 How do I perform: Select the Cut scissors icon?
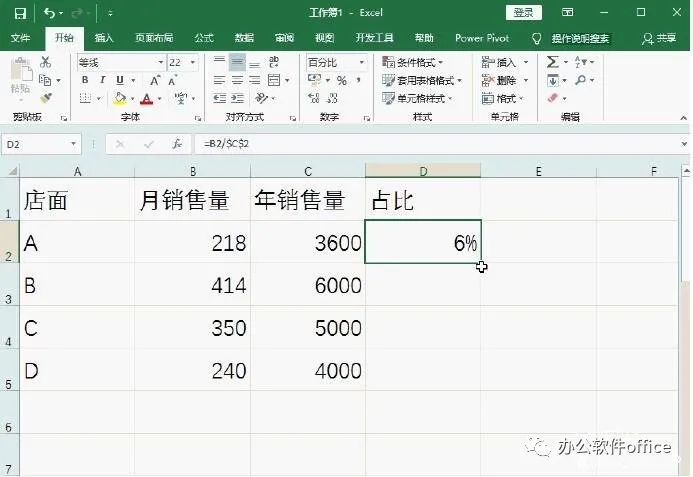point(45,62)
